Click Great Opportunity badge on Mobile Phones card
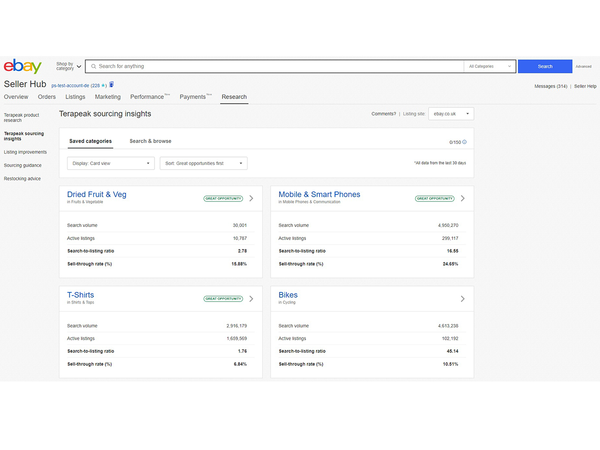This screenshot has height=450, width=600. click(x=435, y=199)
